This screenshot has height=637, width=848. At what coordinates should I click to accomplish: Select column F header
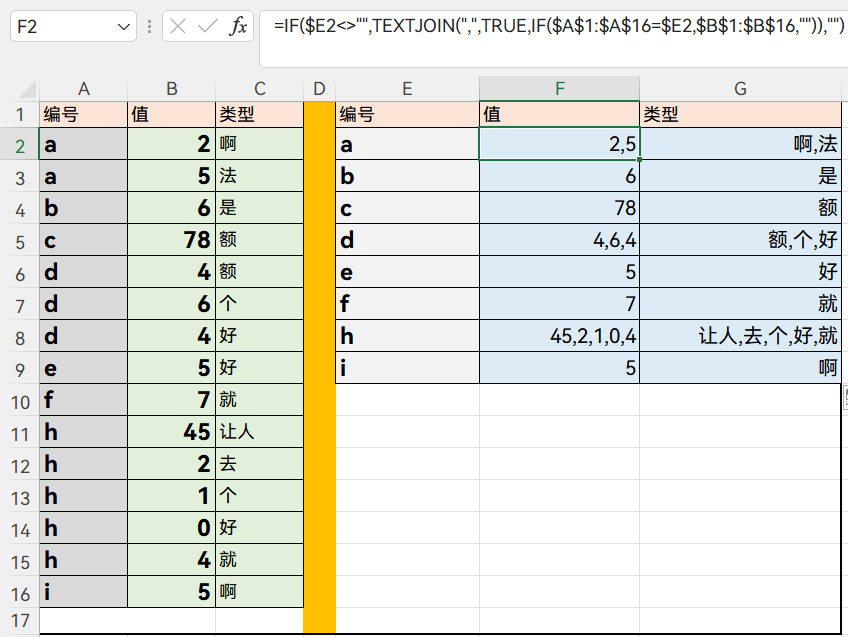point(559,89)
